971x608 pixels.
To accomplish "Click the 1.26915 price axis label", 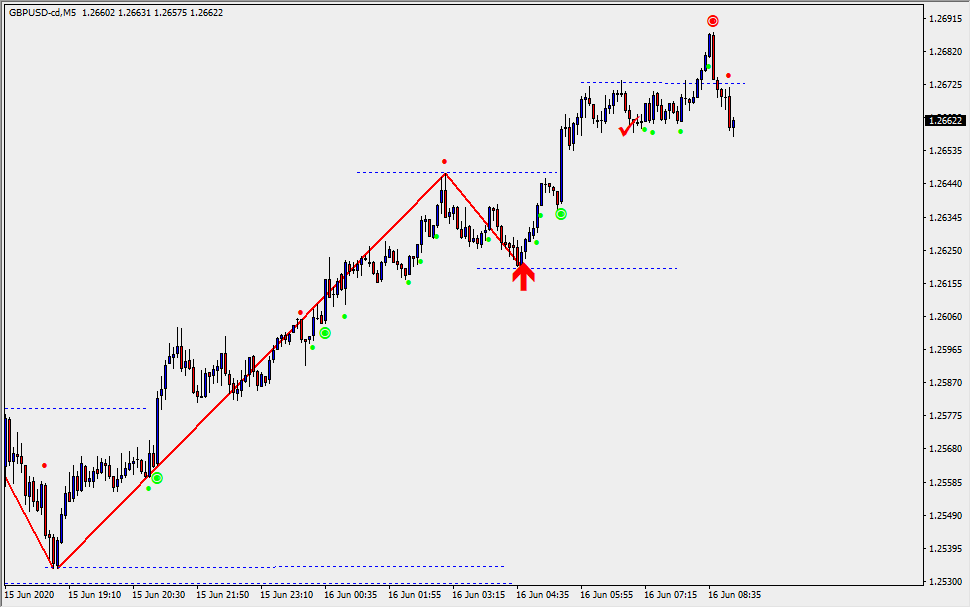I will point(945,19).
